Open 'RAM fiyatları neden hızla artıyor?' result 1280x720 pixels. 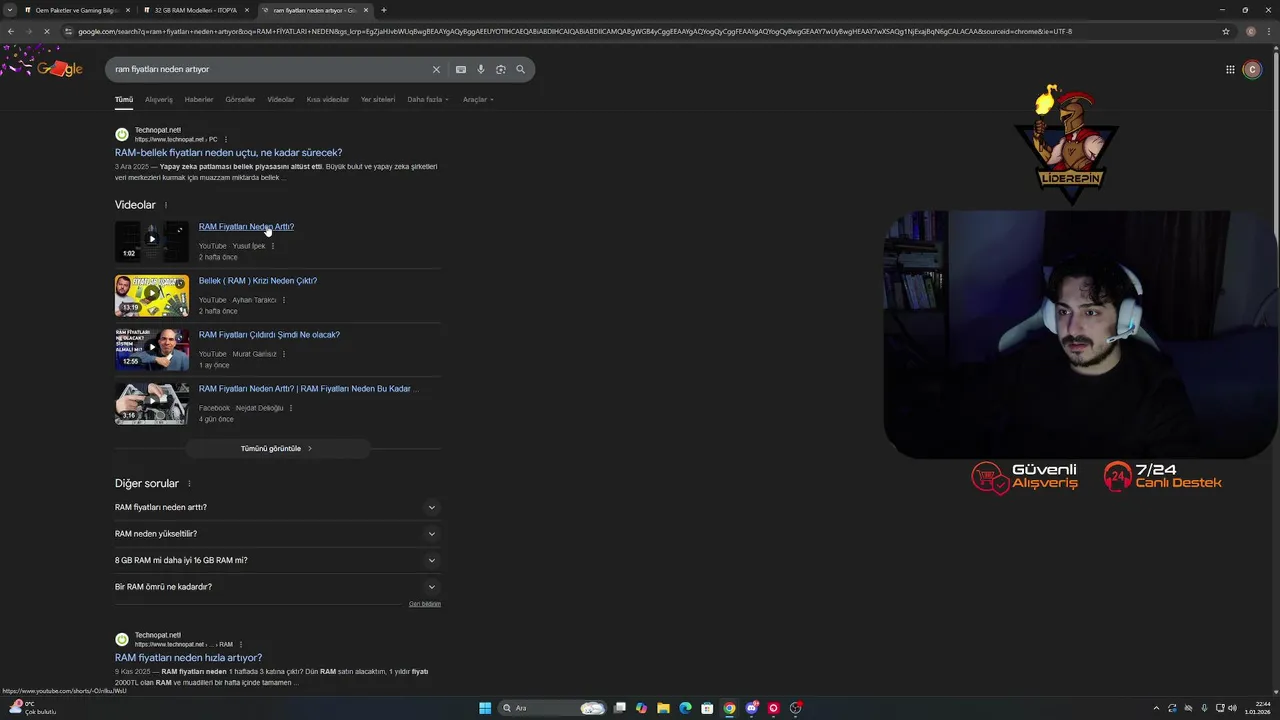188,658
